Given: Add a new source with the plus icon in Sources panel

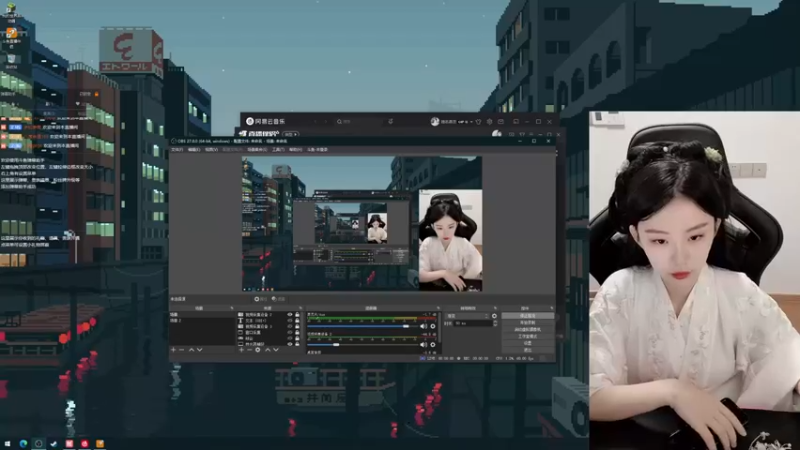Looking at the screenshot, I should click(x=241, y=349).
